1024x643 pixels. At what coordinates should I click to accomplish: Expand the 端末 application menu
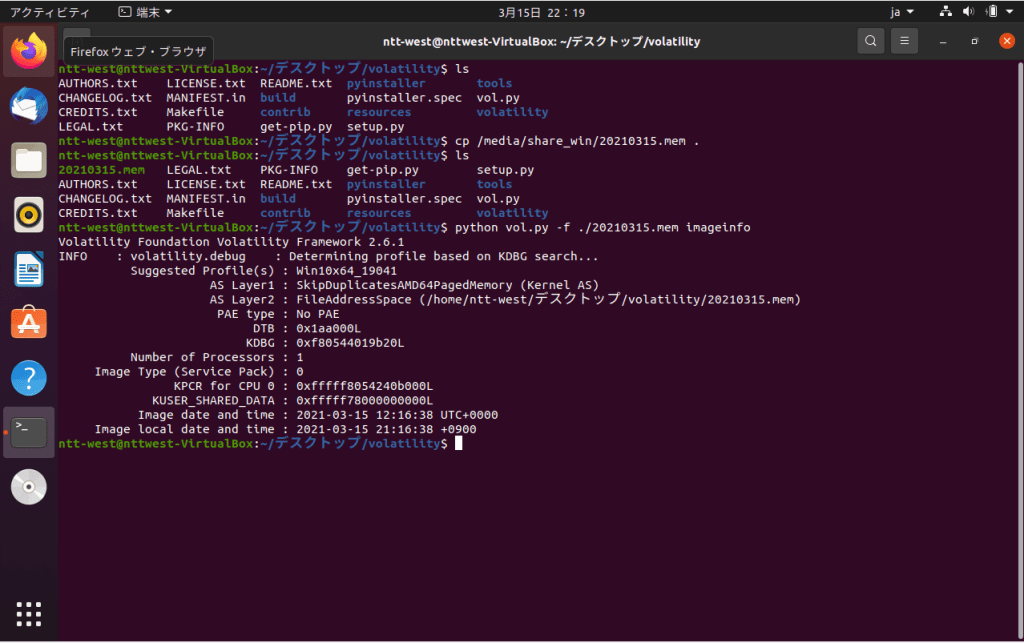click(145, 12)
